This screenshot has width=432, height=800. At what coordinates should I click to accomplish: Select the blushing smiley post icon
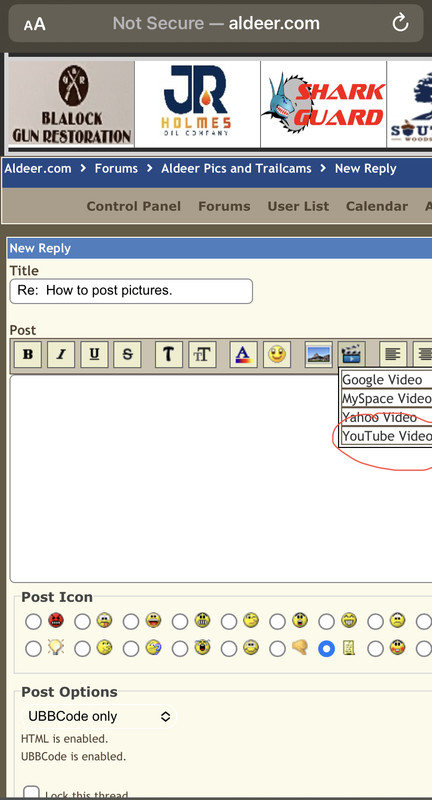[x=375, y=648]
